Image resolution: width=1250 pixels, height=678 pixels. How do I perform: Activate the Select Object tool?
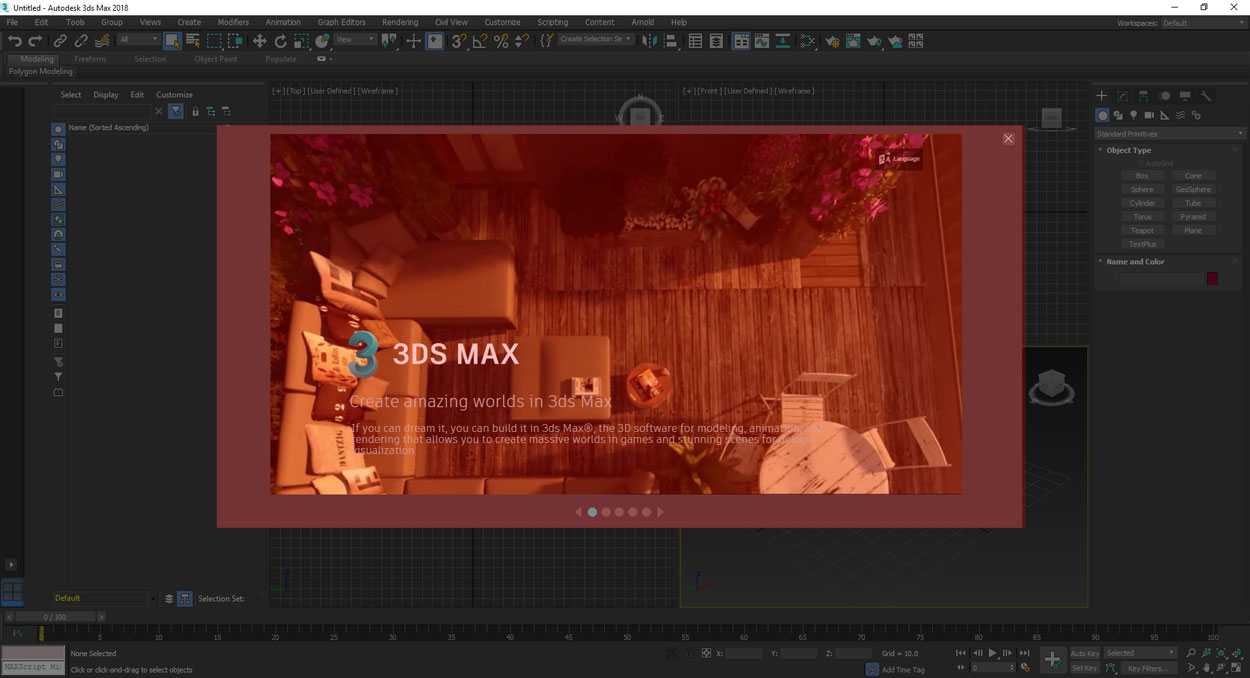click(172, 41)
